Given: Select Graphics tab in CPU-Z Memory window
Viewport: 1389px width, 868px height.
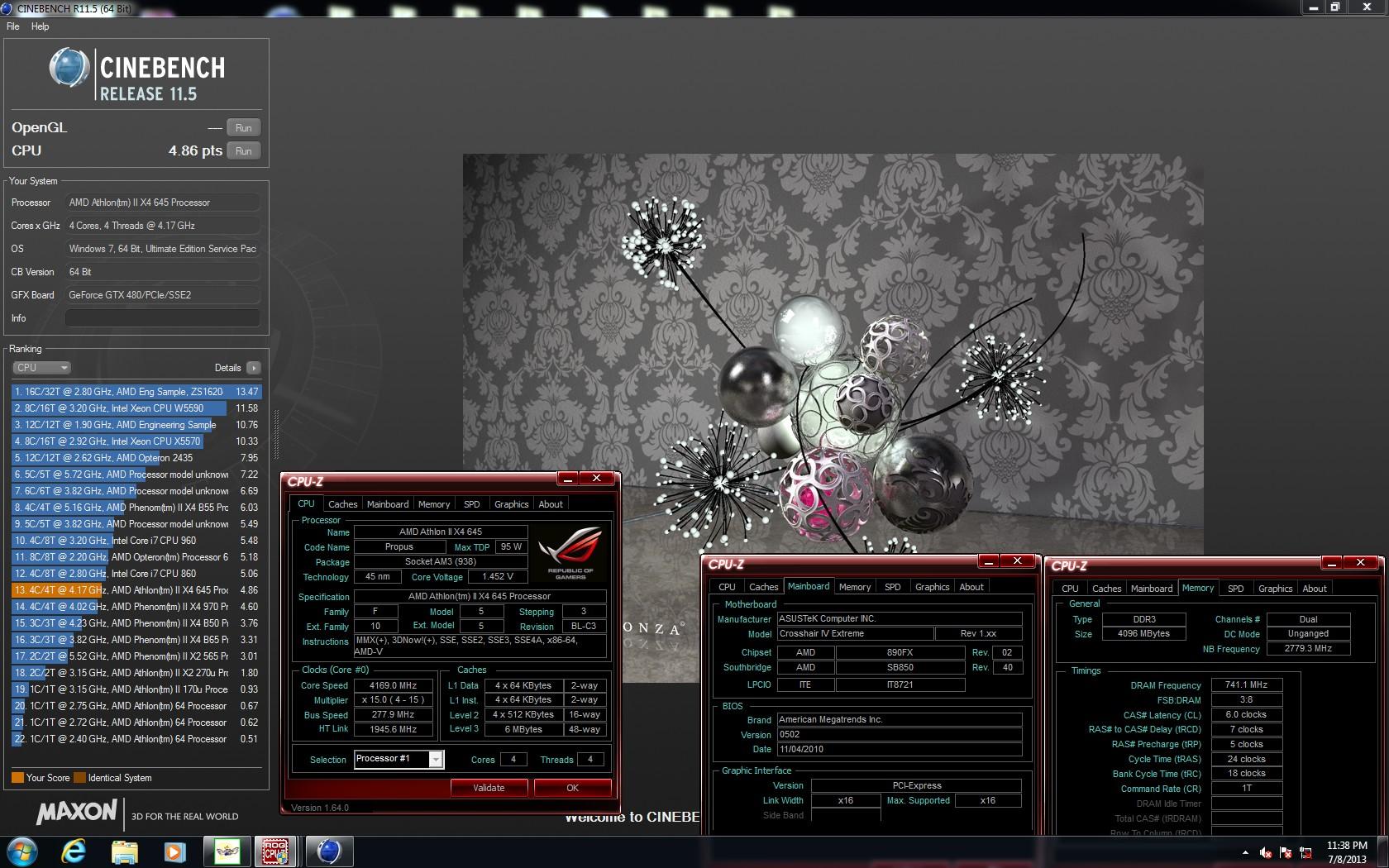Looking at the screenshot, I should click(x=1275, y=589).
